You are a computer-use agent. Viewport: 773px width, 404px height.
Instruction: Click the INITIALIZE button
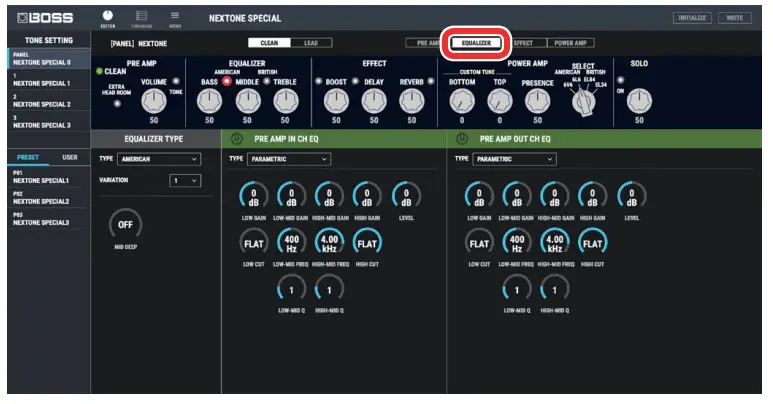tap(692, 18)
